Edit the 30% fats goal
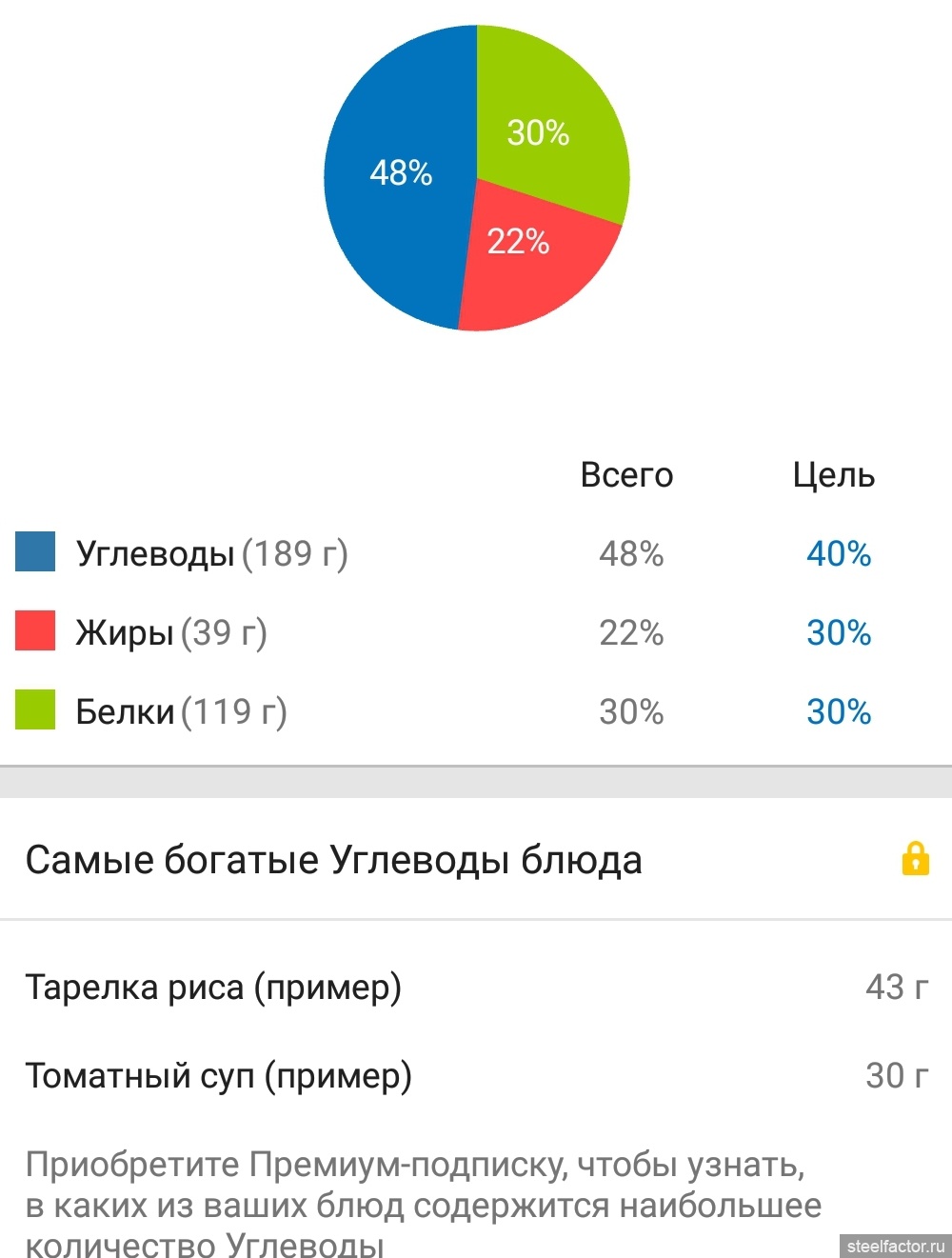Image resolution: width=952 pixels, height=1258 pixels. click(x=839, y=632)
